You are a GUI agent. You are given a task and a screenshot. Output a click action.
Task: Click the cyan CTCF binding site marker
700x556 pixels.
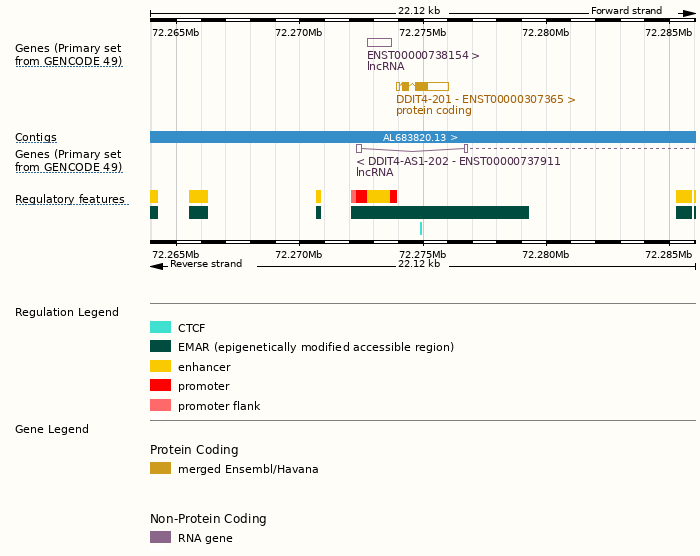point(421,228)
